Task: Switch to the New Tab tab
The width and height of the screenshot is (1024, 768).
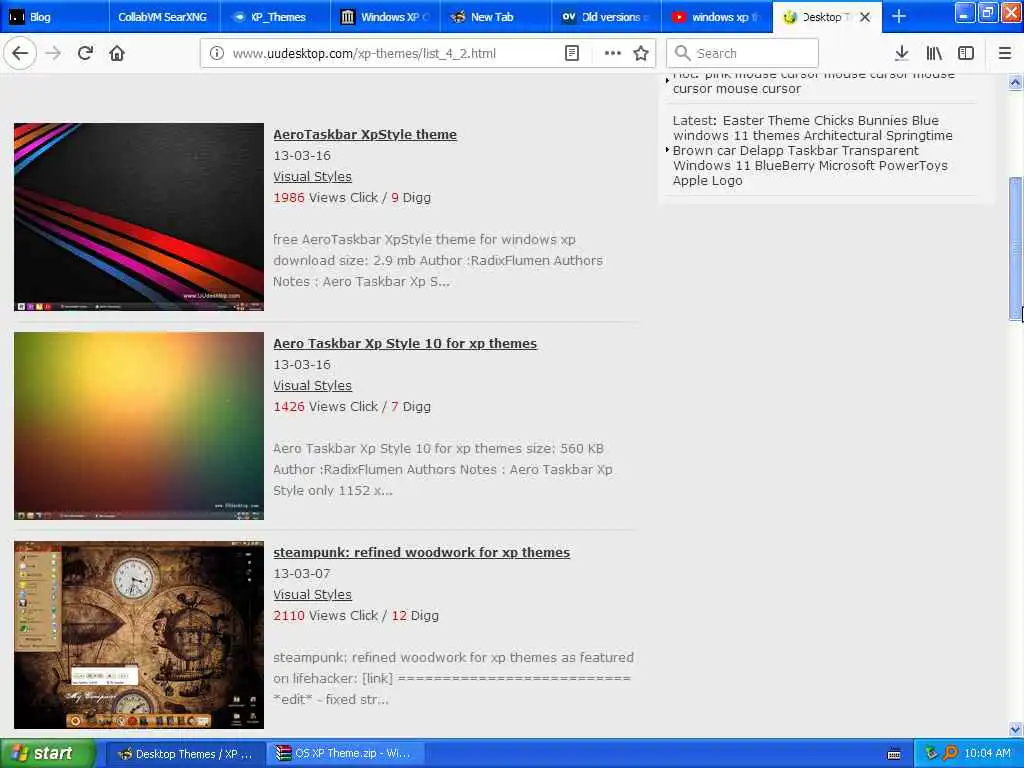Action: click(x=496, y=17)
